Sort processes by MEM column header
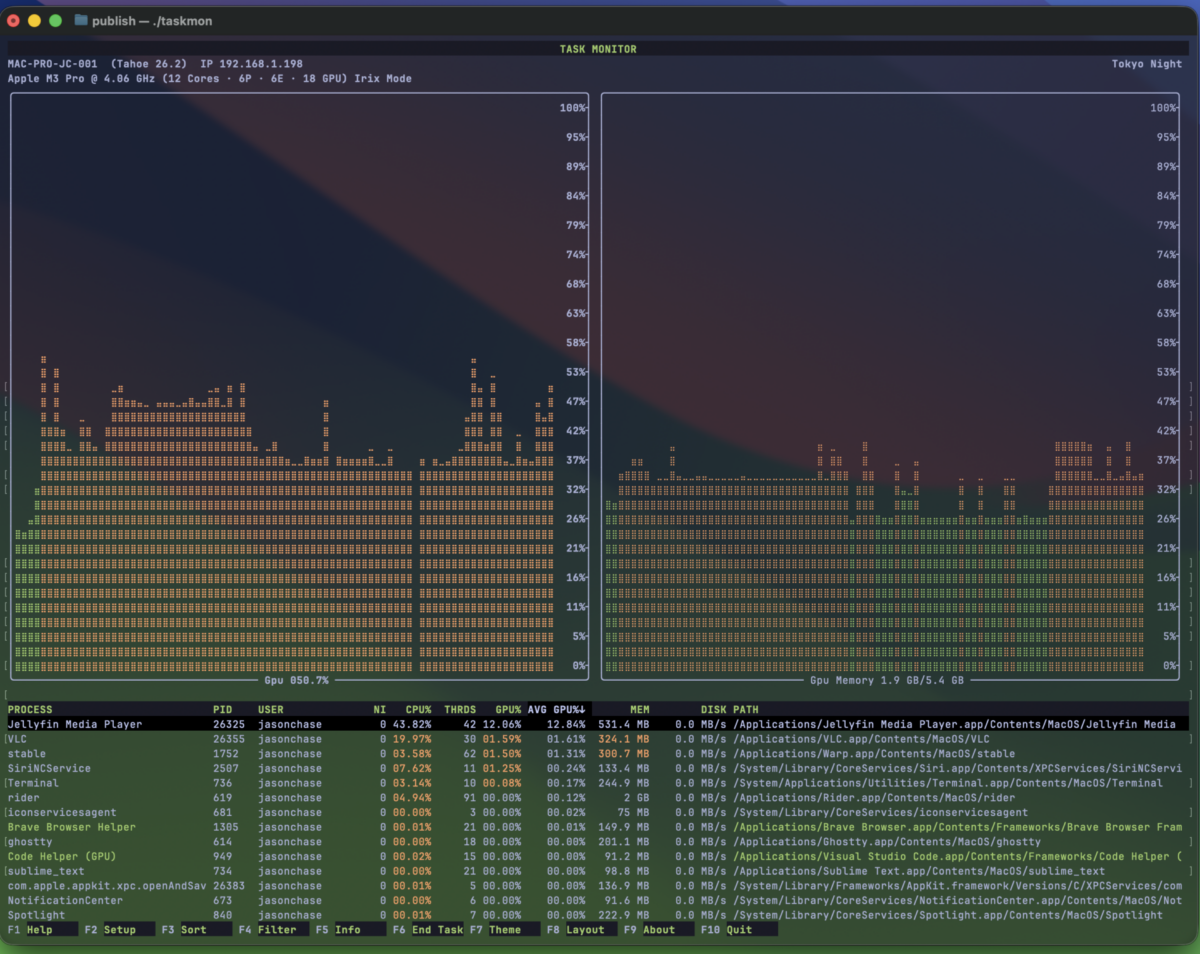This screenshot has width=1200, height=954. coord(640,710)
